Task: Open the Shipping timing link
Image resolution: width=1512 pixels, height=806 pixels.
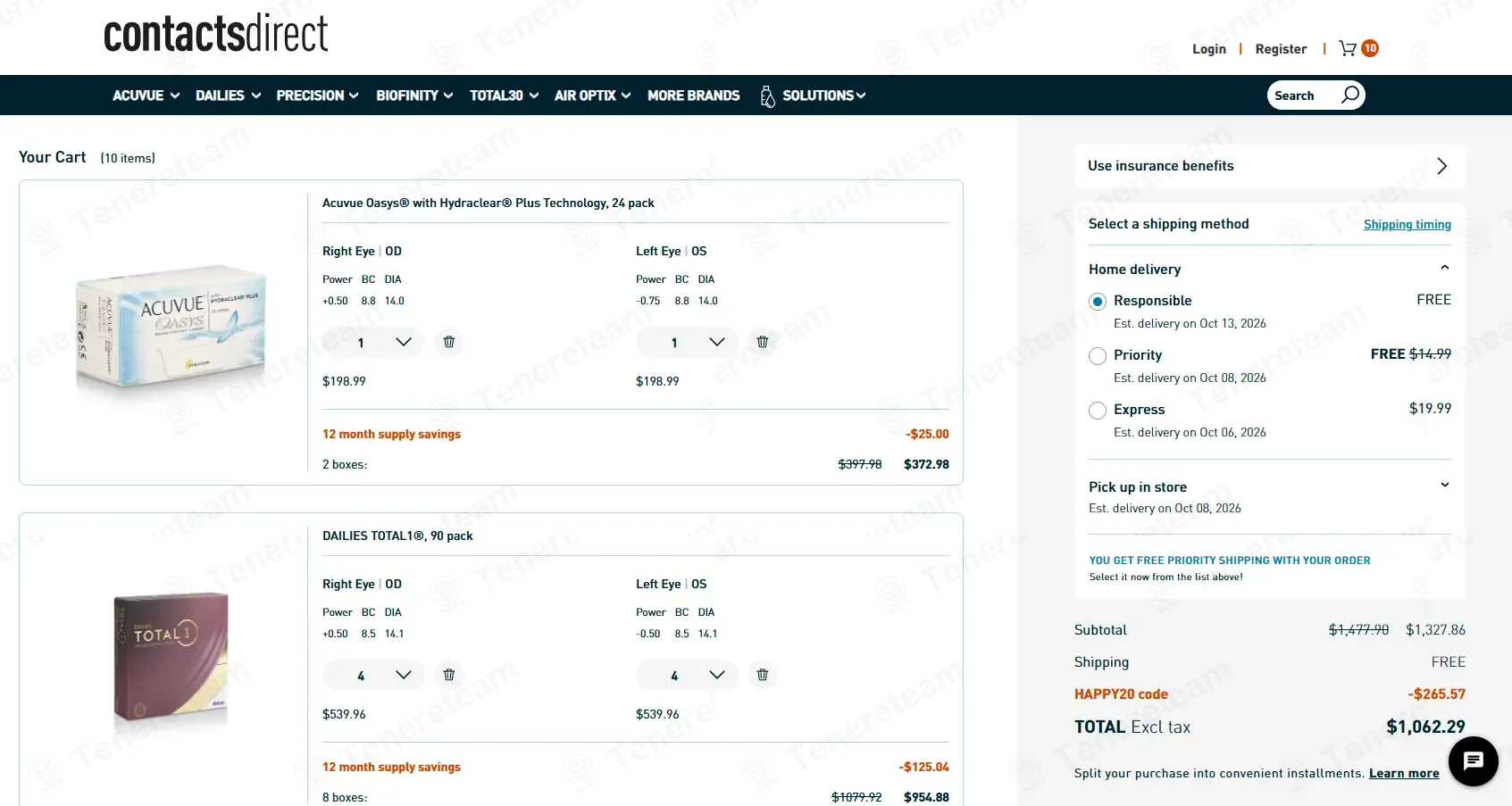Action: 1408,225
